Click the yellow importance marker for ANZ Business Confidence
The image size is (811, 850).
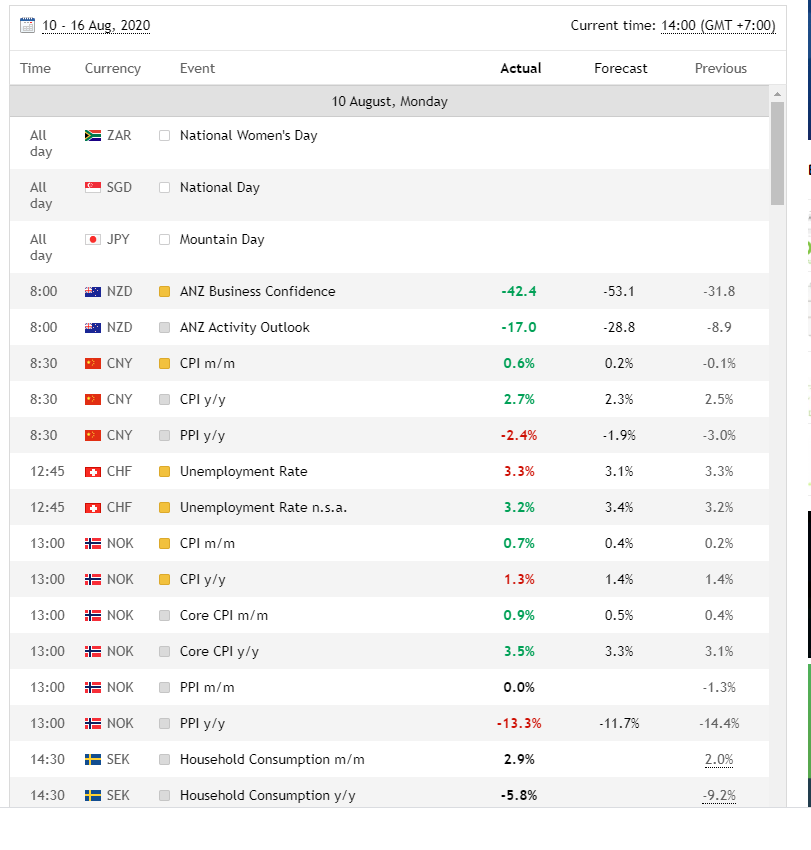coord(165,292)
